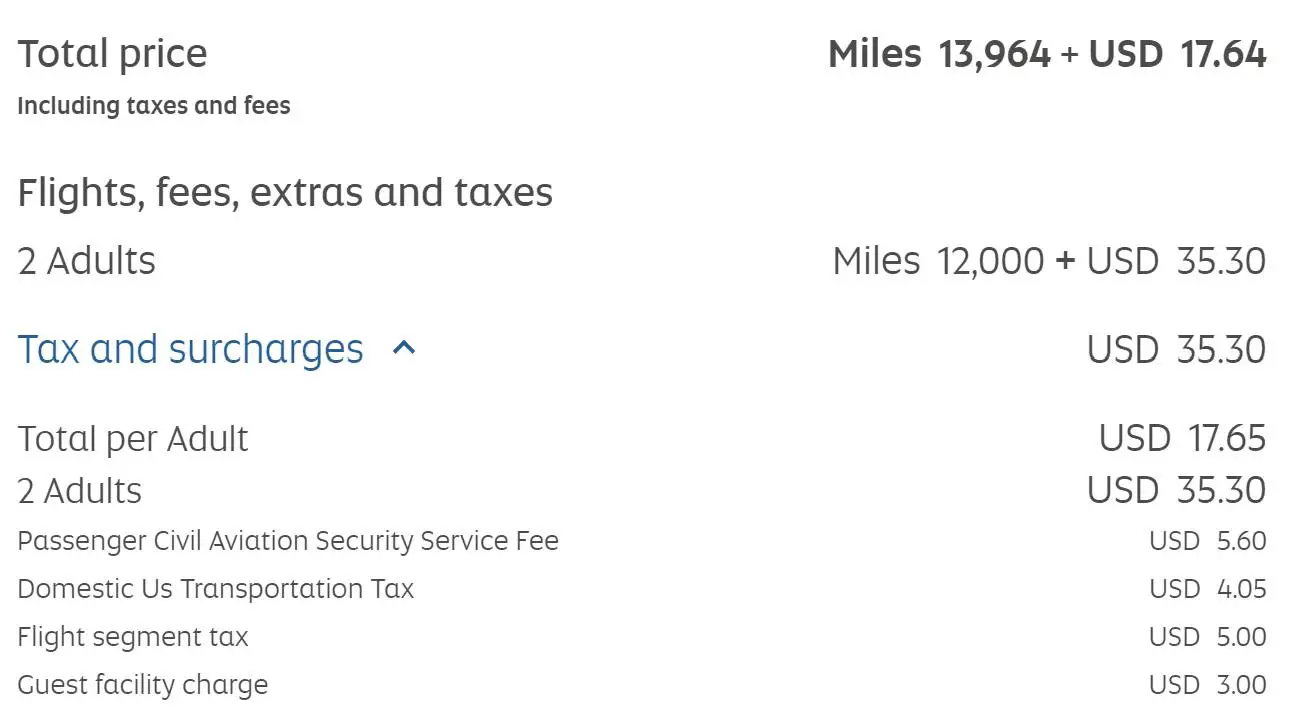
Task: Click 2 Adults label below Total per Adult
Action: 80,491
